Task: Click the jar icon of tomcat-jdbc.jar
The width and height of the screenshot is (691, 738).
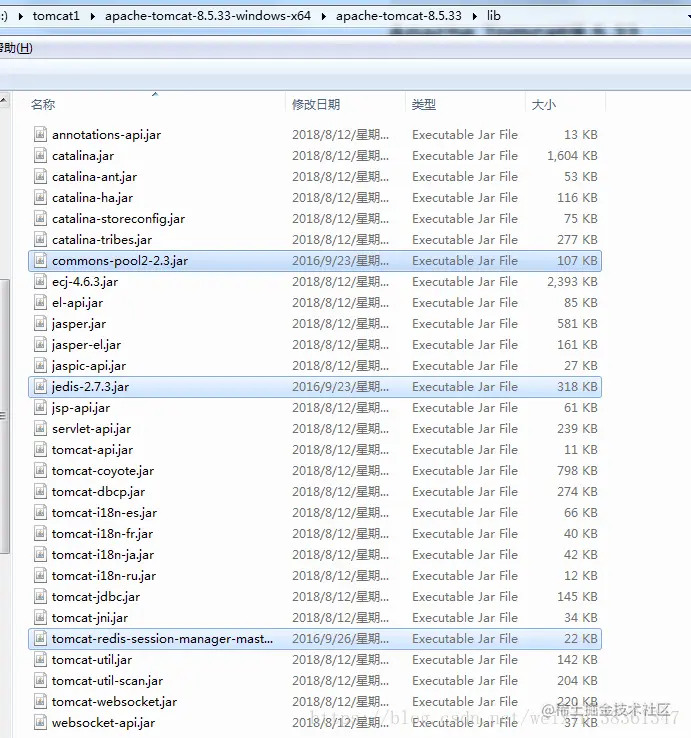Action: click(x=40, y=597)
